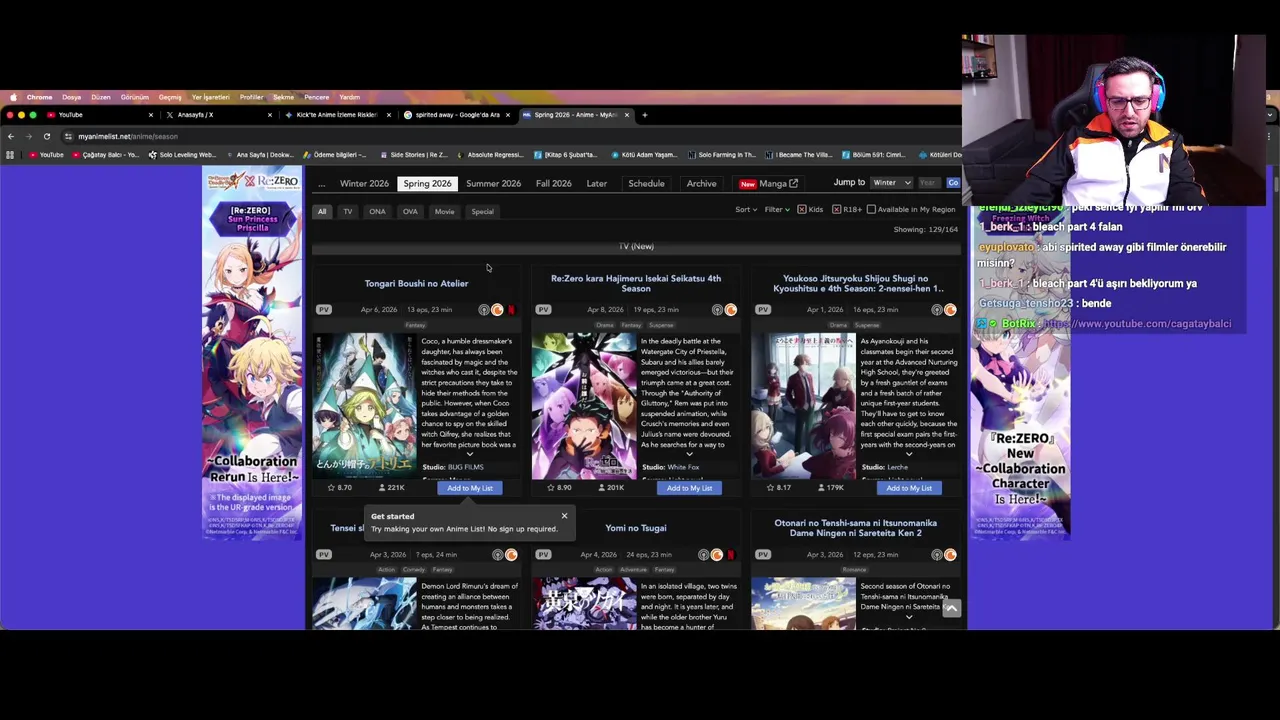Click the Crunchyroll icon on Re:Zero card
Screen dimensions: 1280x720
pyautogui.click(x=731, y=310)
